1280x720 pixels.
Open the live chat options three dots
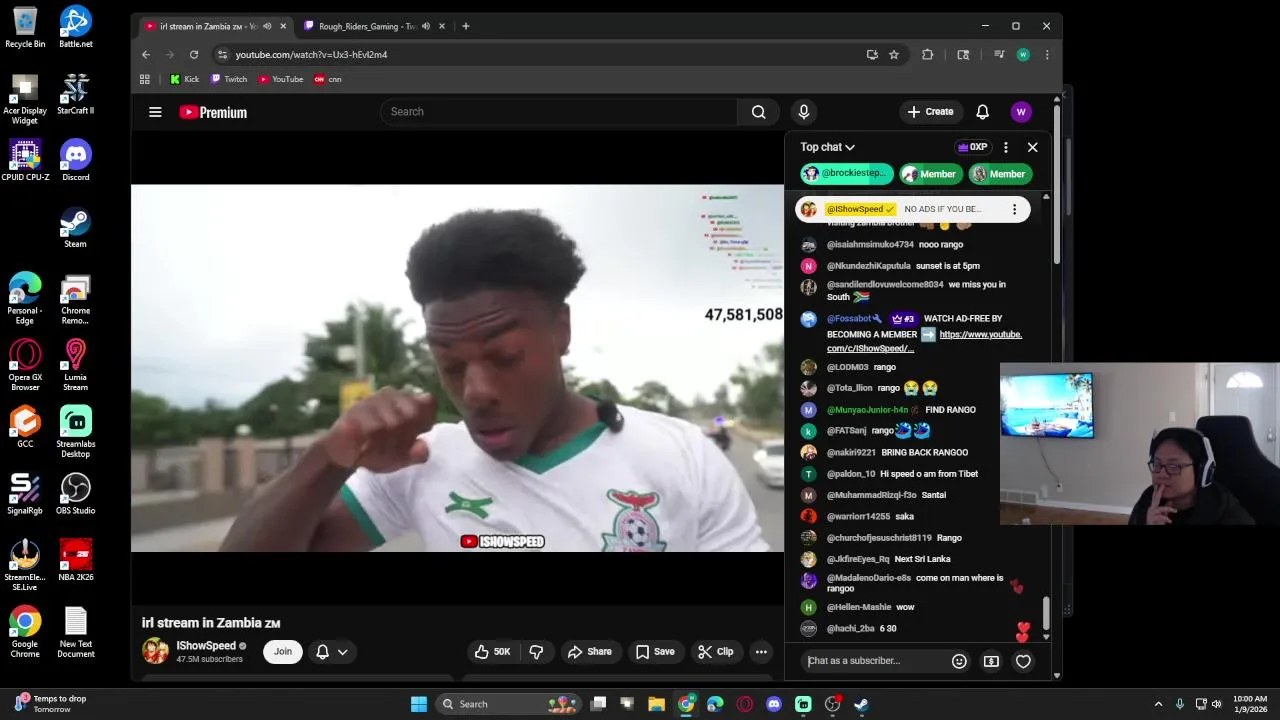click(x=1006, y=147)
